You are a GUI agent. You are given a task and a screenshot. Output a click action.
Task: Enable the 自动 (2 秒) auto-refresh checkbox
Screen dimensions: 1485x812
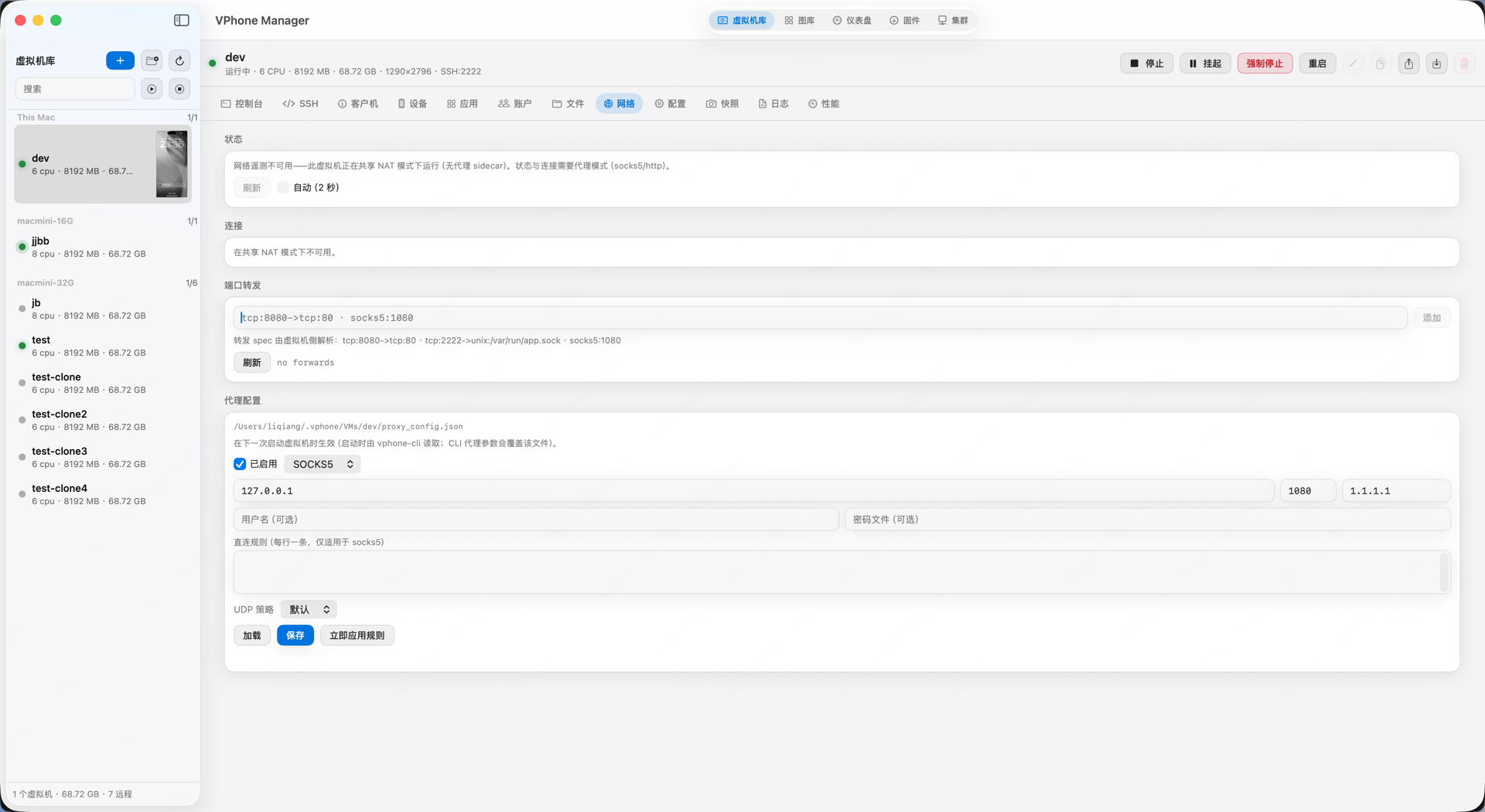pyautogui.click(x=283, y=187)
